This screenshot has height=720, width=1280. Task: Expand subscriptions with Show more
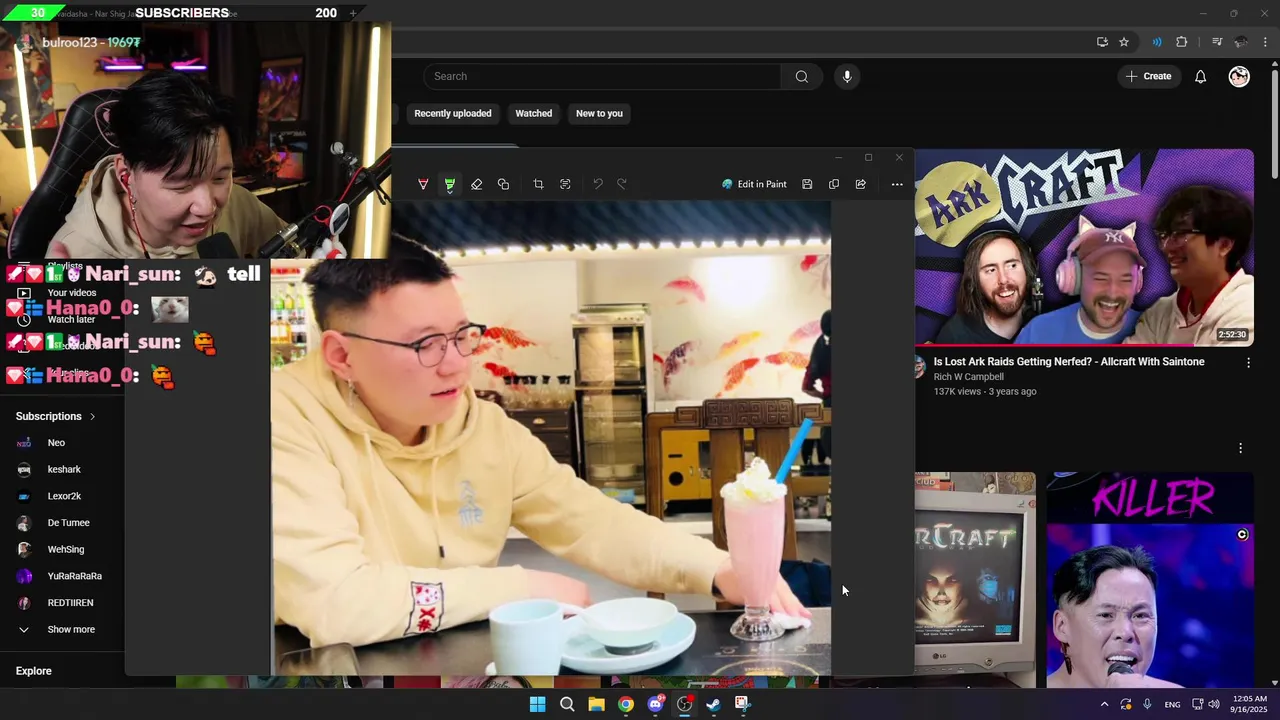pos(70,630)
